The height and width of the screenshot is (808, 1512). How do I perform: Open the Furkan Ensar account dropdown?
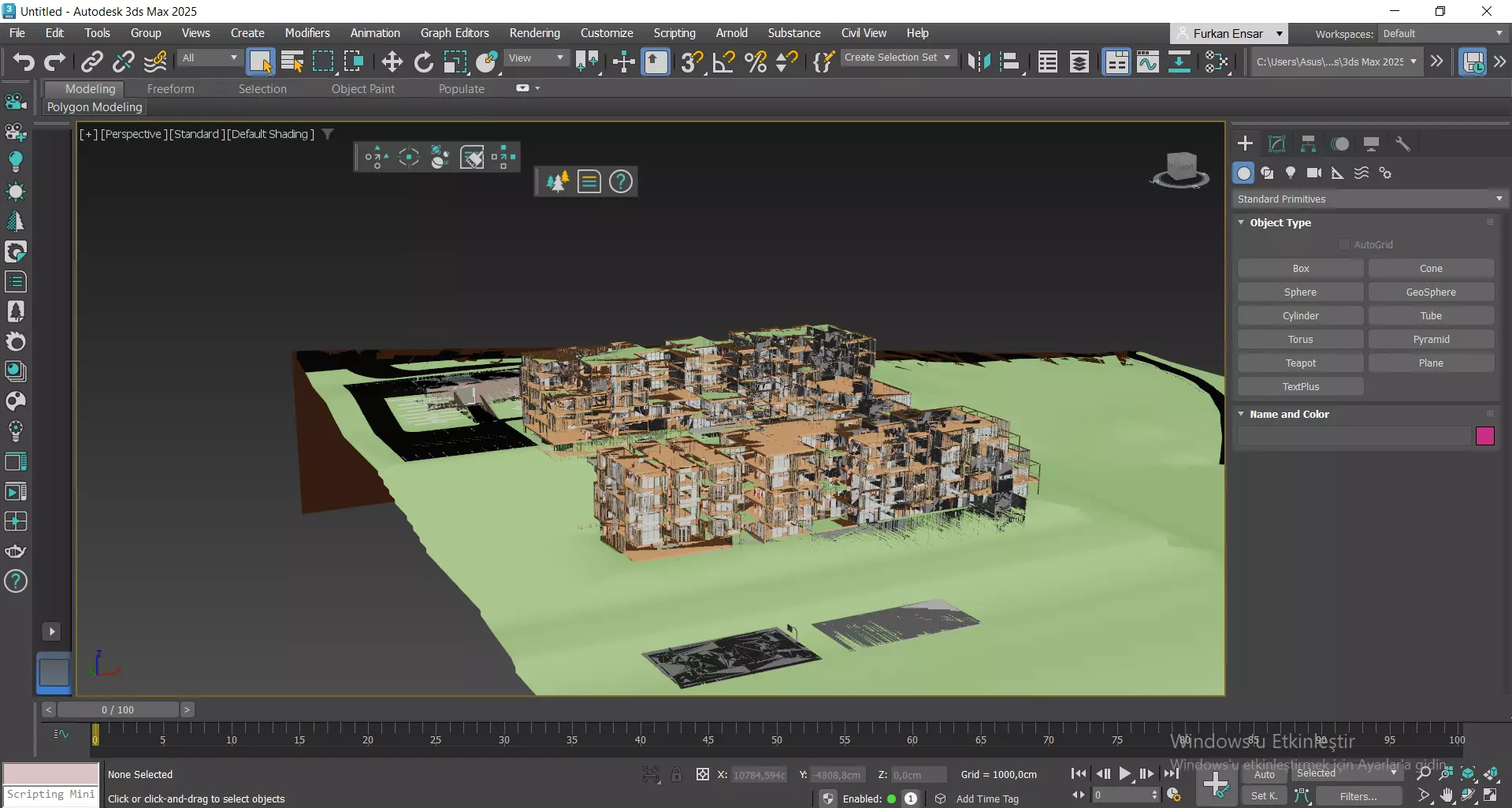click(x=1228, y=33)
